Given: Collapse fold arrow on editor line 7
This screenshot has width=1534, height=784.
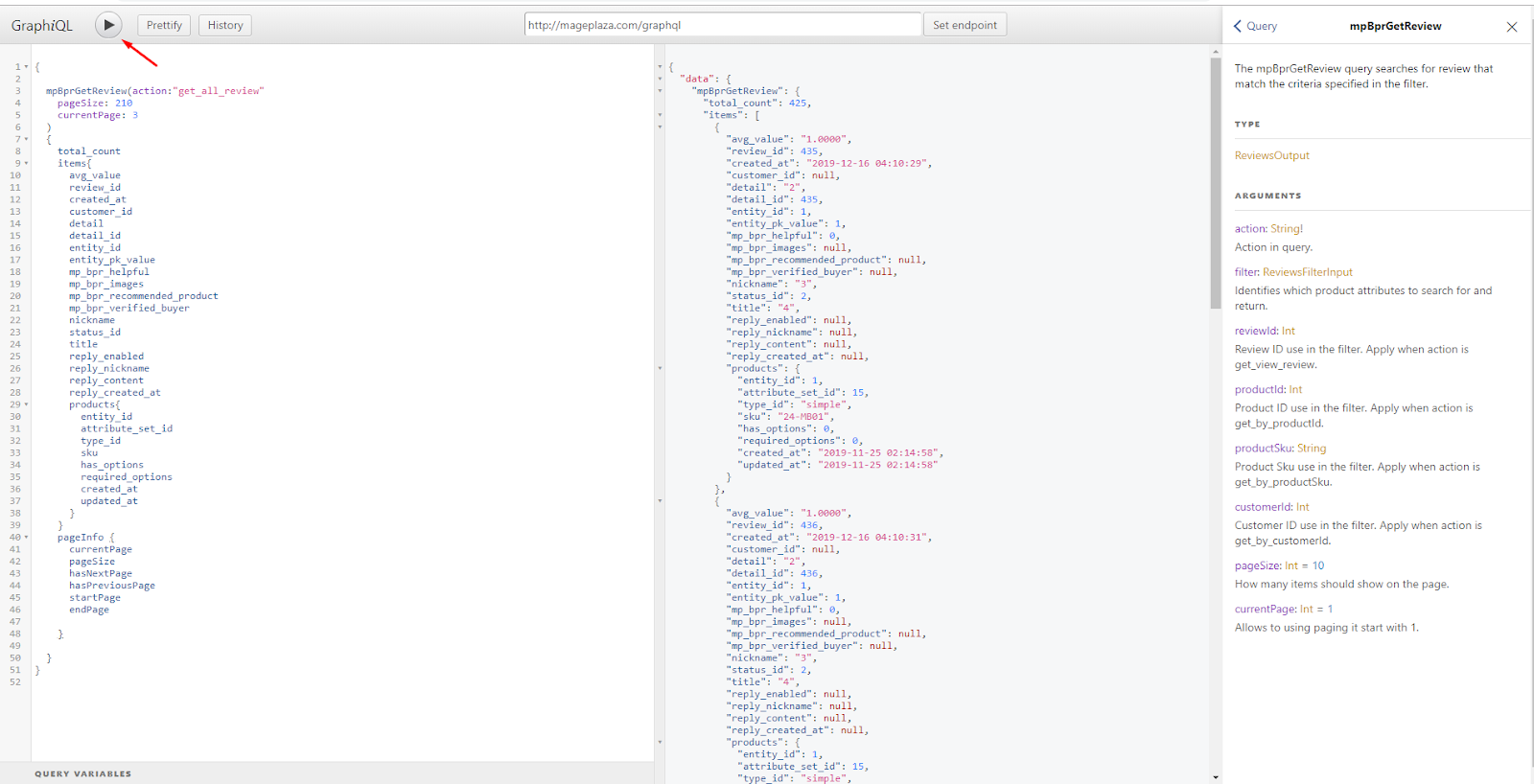Looking at the screenshot, I should point(27,139).
